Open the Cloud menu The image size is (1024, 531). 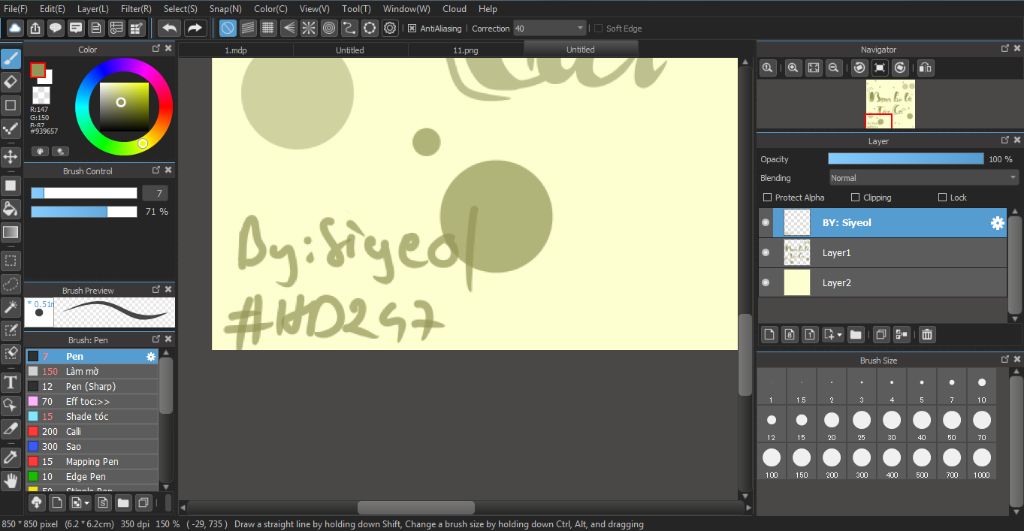click(454, 8)
